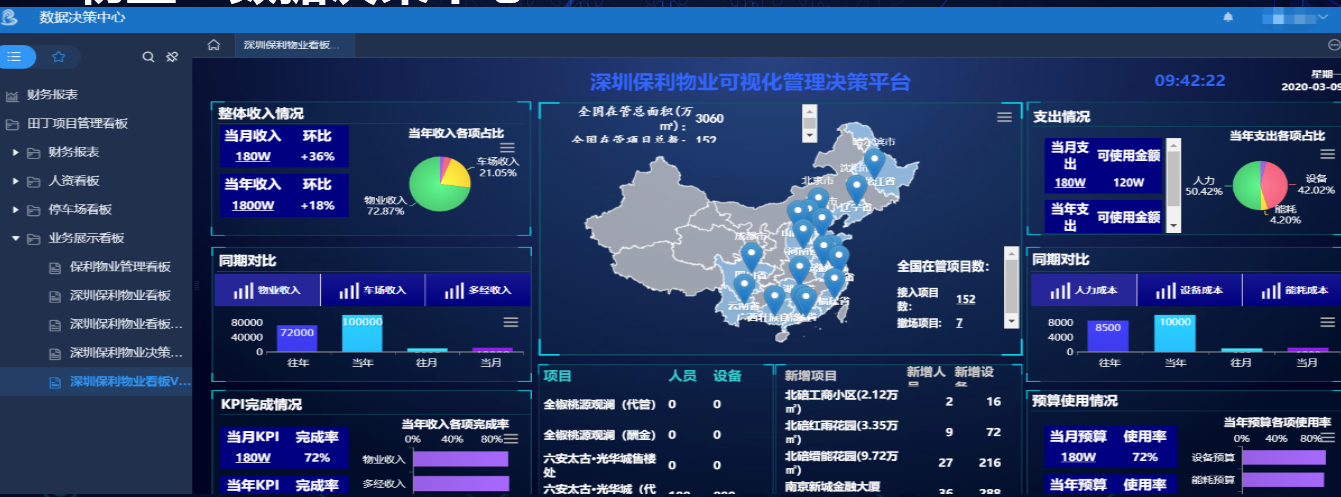1341x497 pixels.
Task: Click the map pin at 云南省
Action: point(744,289)
